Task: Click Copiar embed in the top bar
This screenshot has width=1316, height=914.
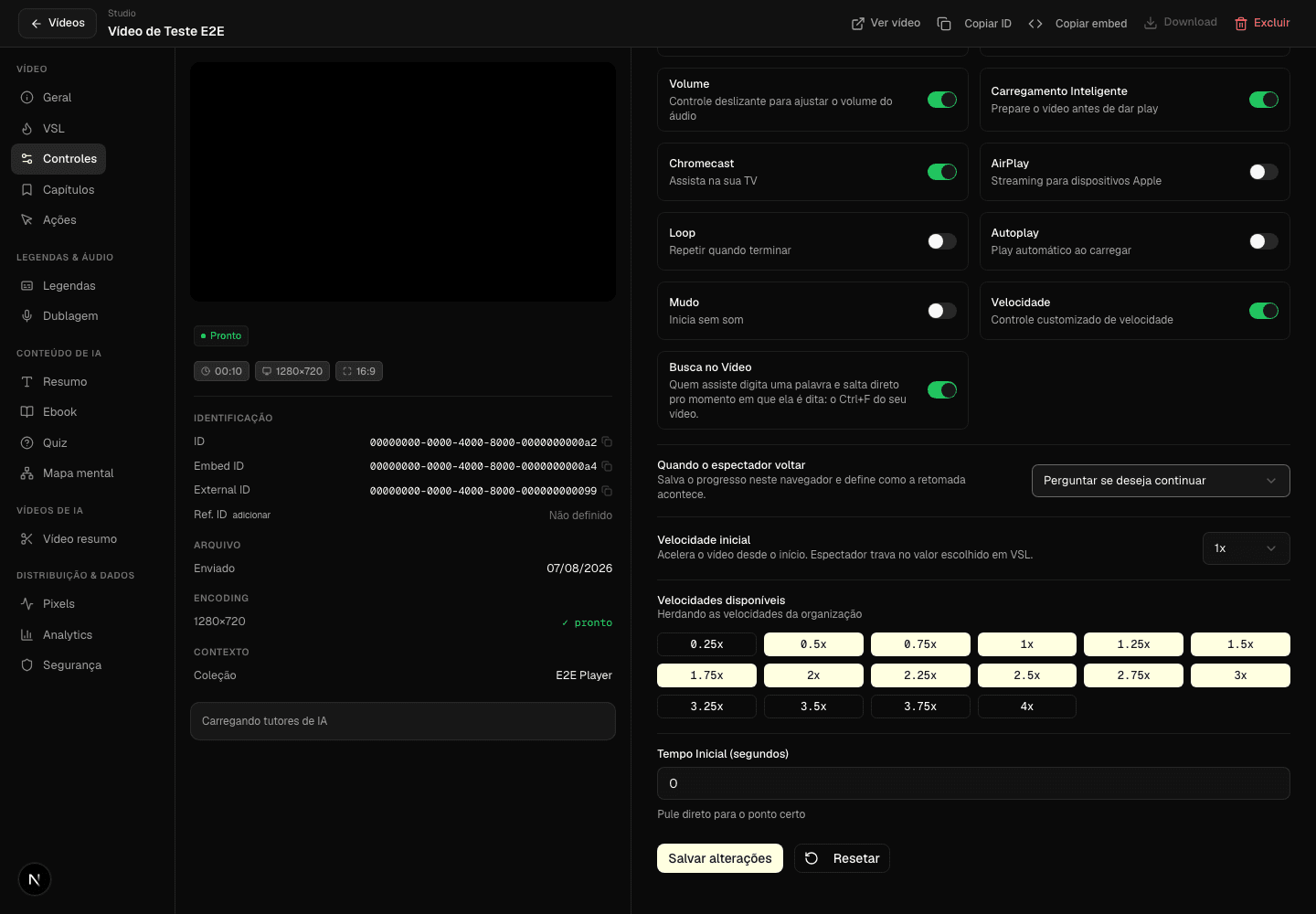Action: 1077,24
